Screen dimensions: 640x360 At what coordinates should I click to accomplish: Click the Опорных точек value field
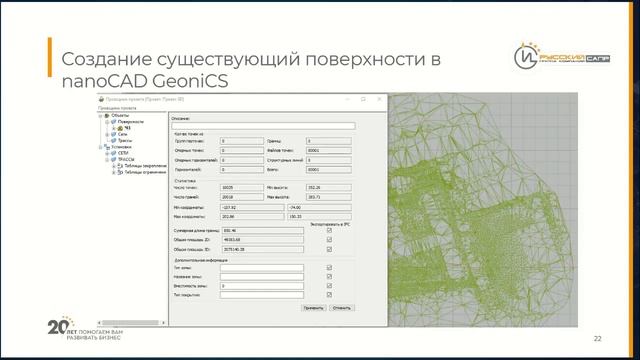242,151
